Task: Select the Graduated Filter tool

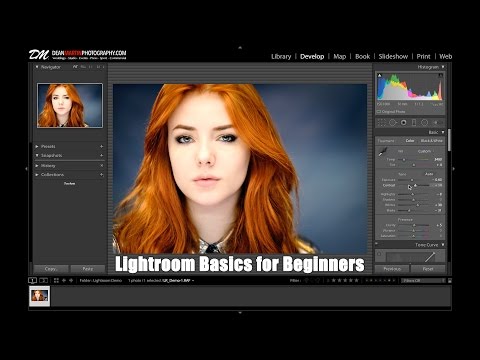Action: (x=414, y=123)
